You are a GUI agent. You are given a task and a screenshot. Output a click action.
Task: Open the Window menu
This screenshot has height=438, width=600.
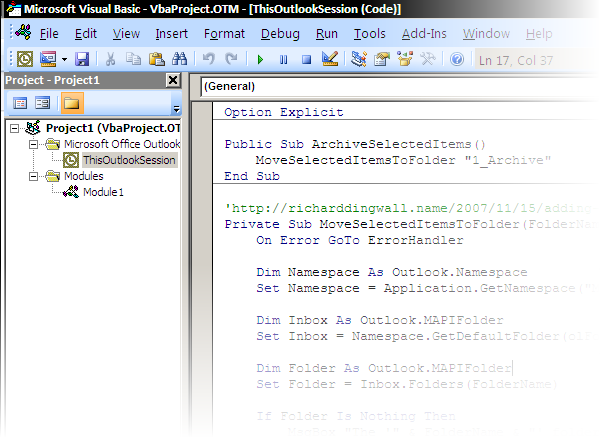coord(486,34)
